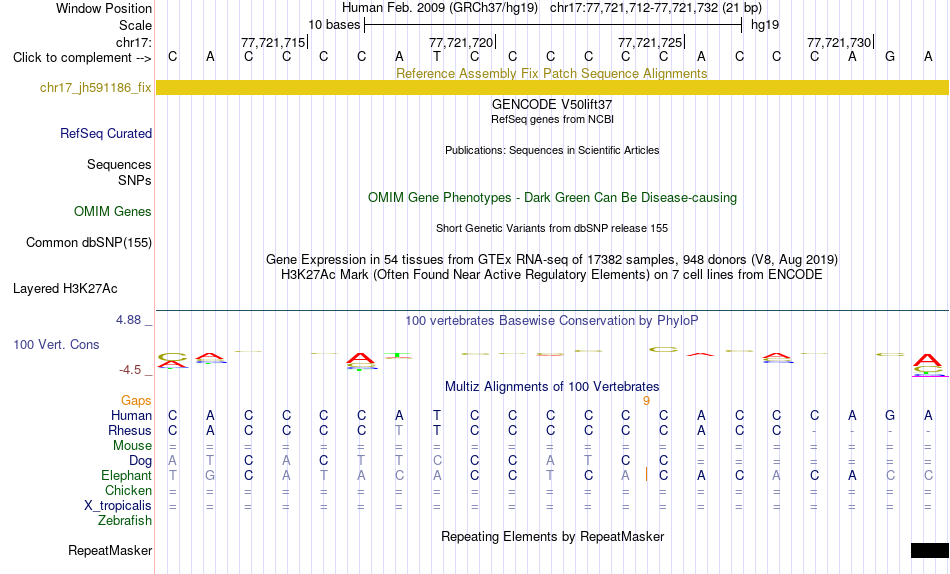Click the -4.5 PhyloP lower scale value

click(130, 370)
